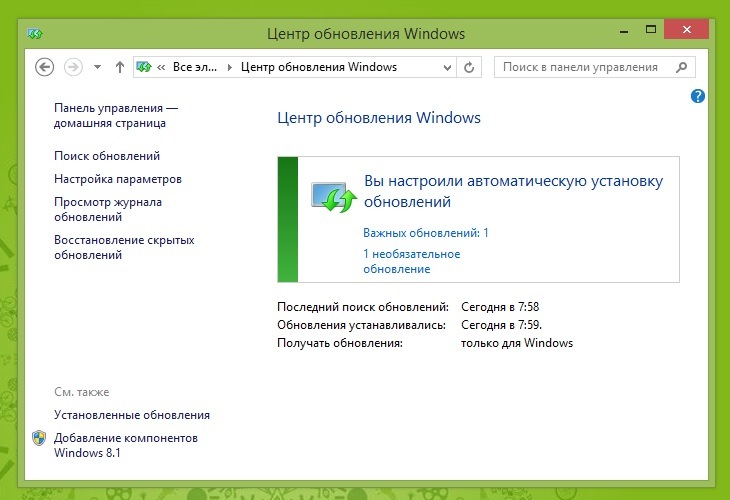Click 'только для Windows' value
The height and width of the screenshot is (500, 730).
pyautogui.click(x=517, y=343)
